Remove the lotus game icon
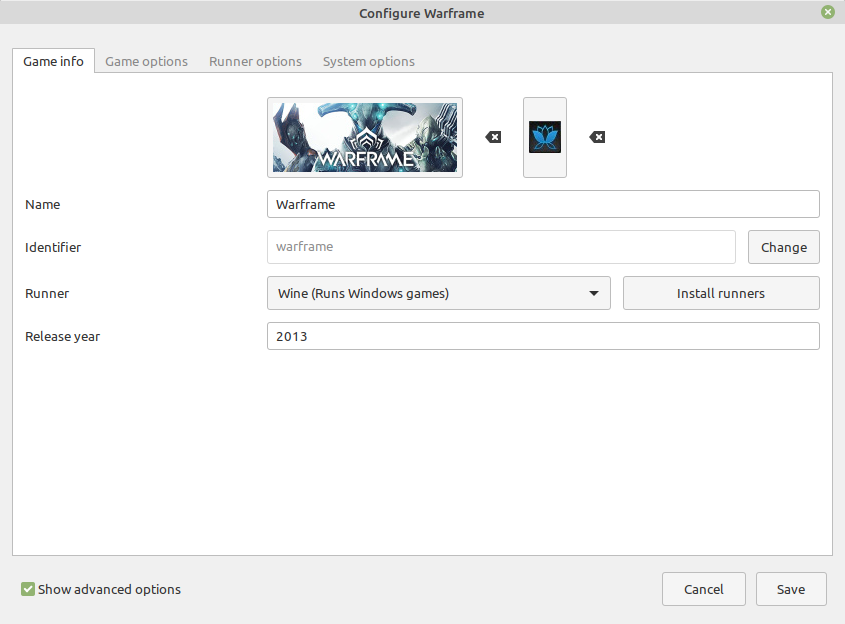This screenshot has width=845, height=624. [x=597, y=137]
